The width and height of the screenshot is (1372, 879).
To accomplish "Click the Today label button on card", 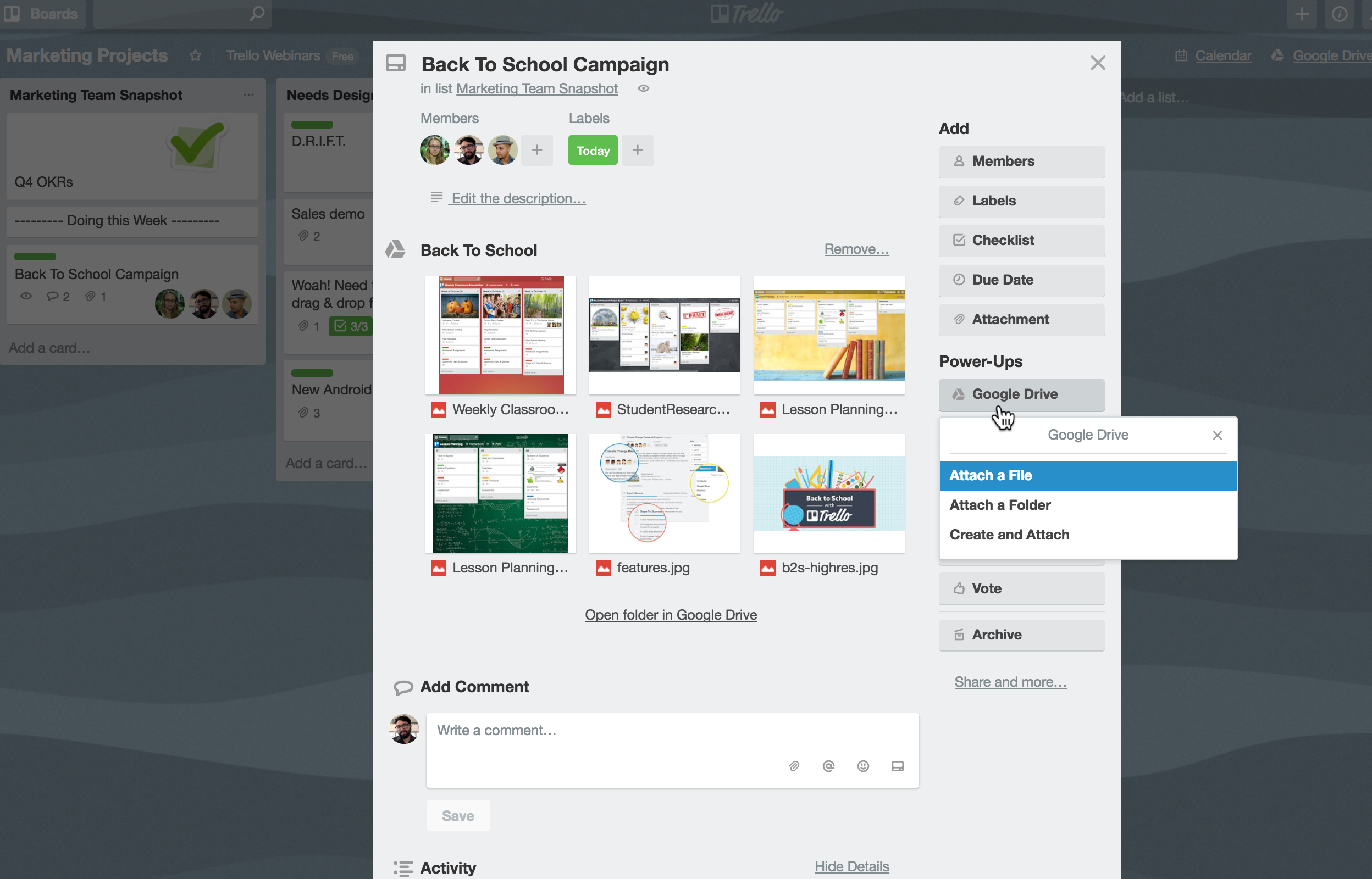I will [592, 150].
